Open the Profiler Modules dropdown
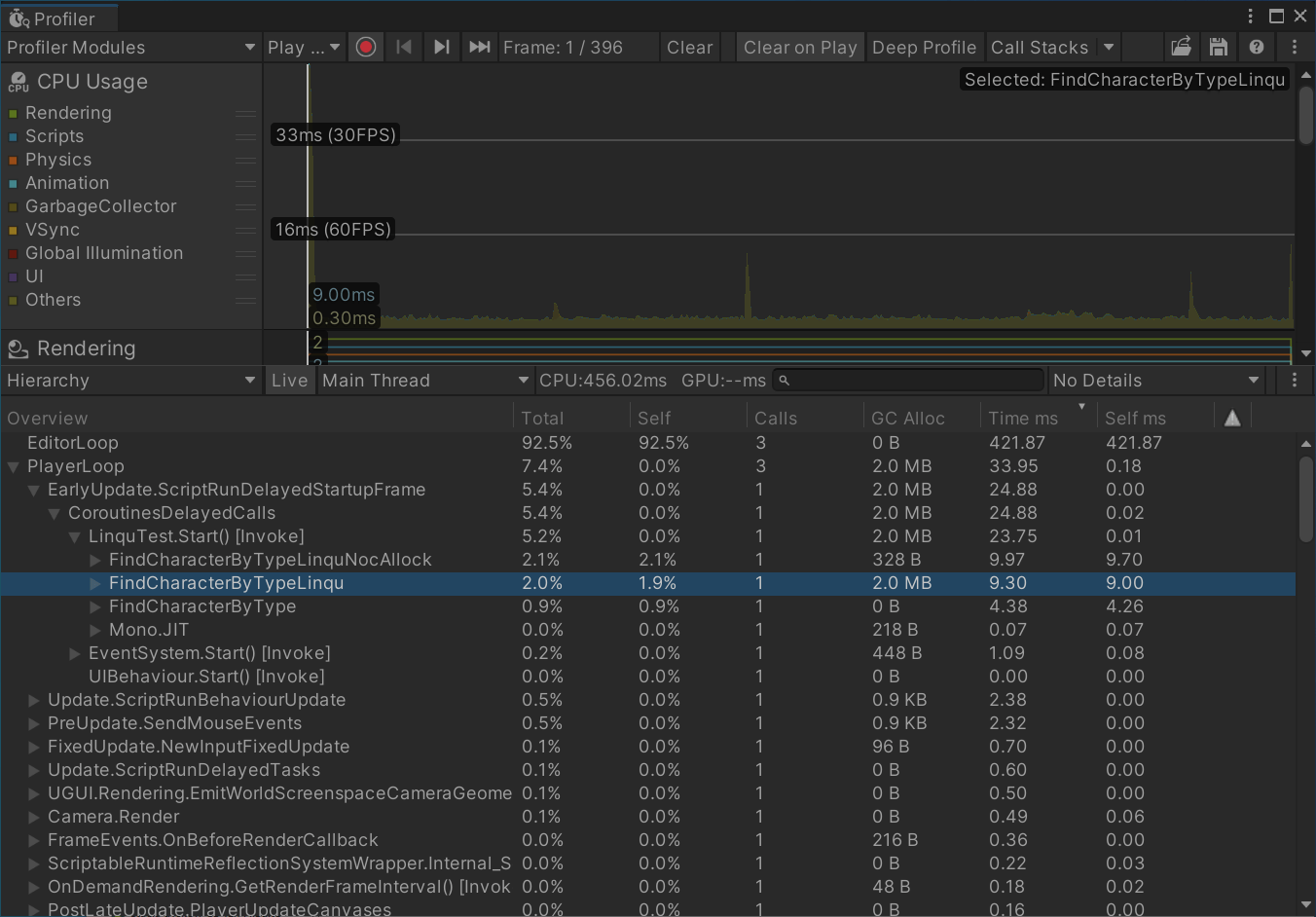The width and height of the screenshot is (1316, 917). click(130, 47)
